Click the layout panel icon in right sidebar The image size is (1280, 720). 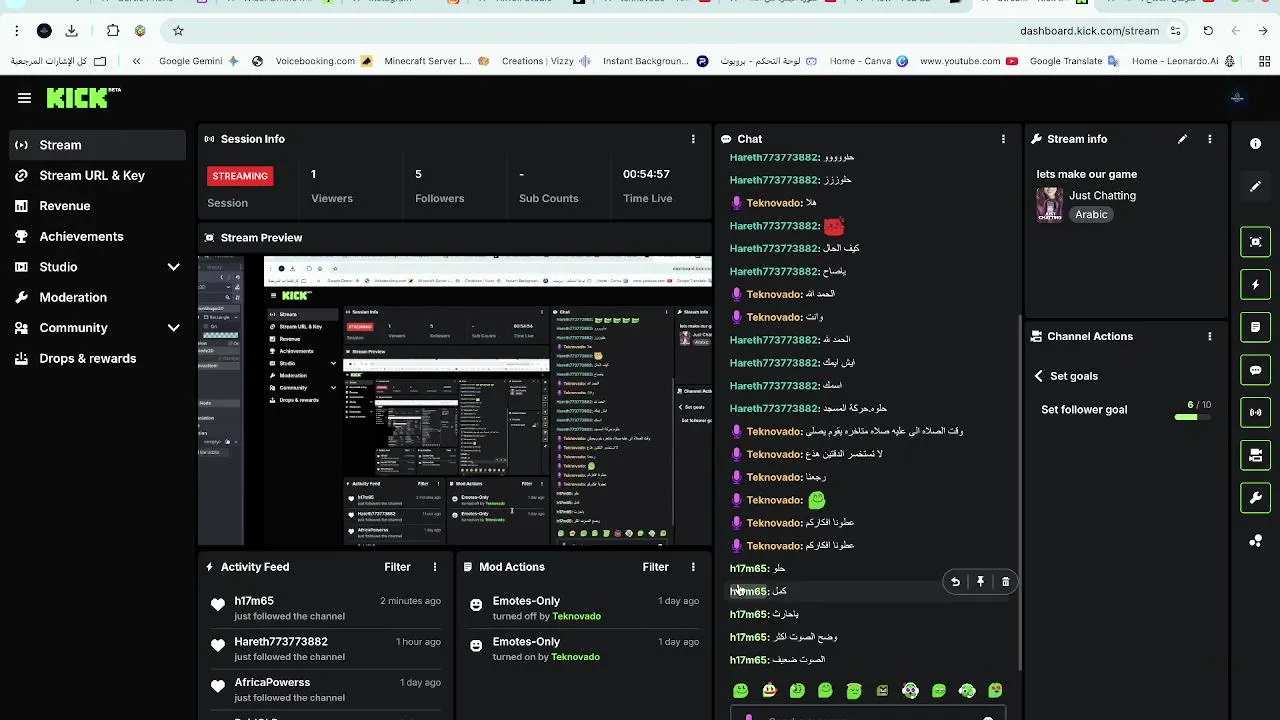[1256, 456]
